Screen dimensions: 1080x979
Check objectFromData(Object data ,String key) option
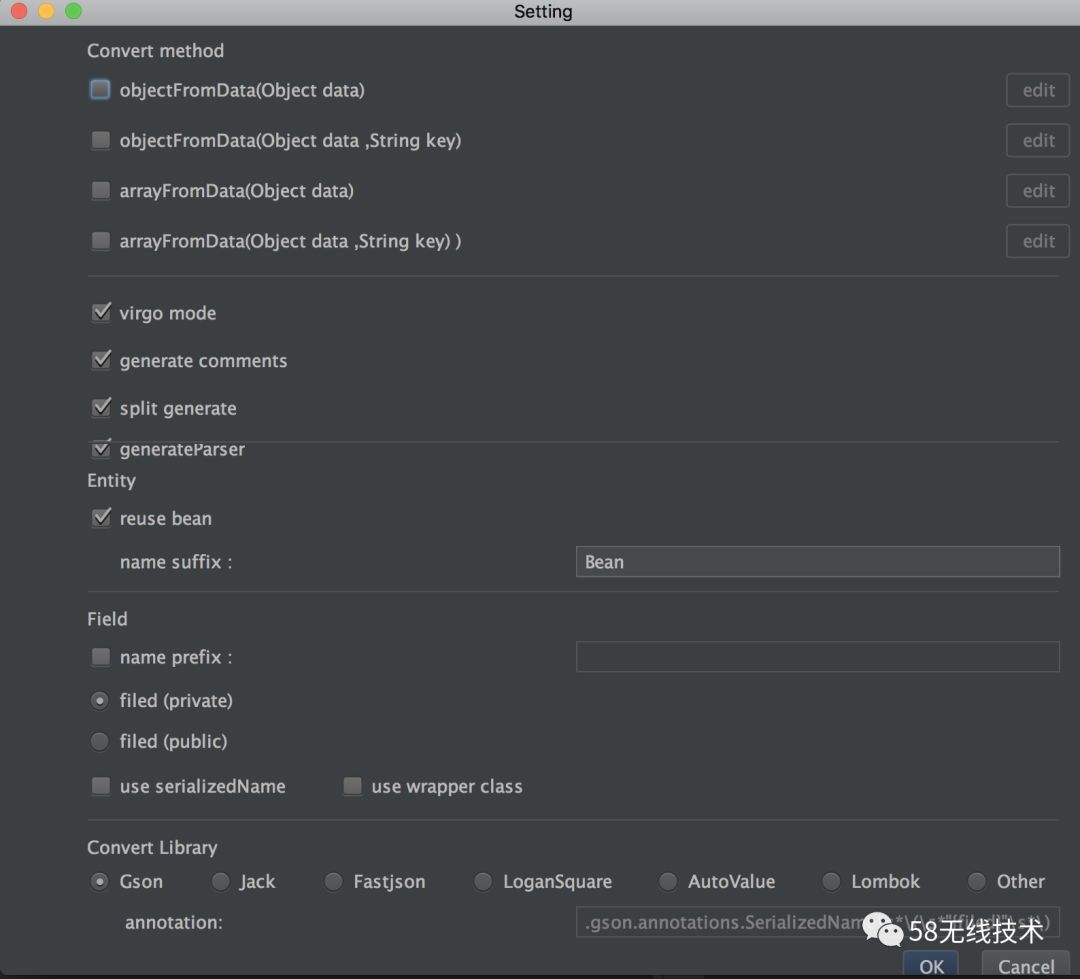coord(101,141)
